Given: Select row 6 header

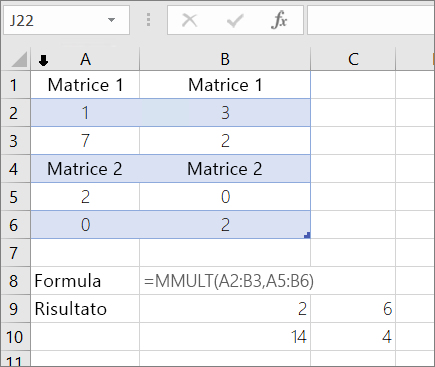Looking at the screenshot, I should 16,225.
